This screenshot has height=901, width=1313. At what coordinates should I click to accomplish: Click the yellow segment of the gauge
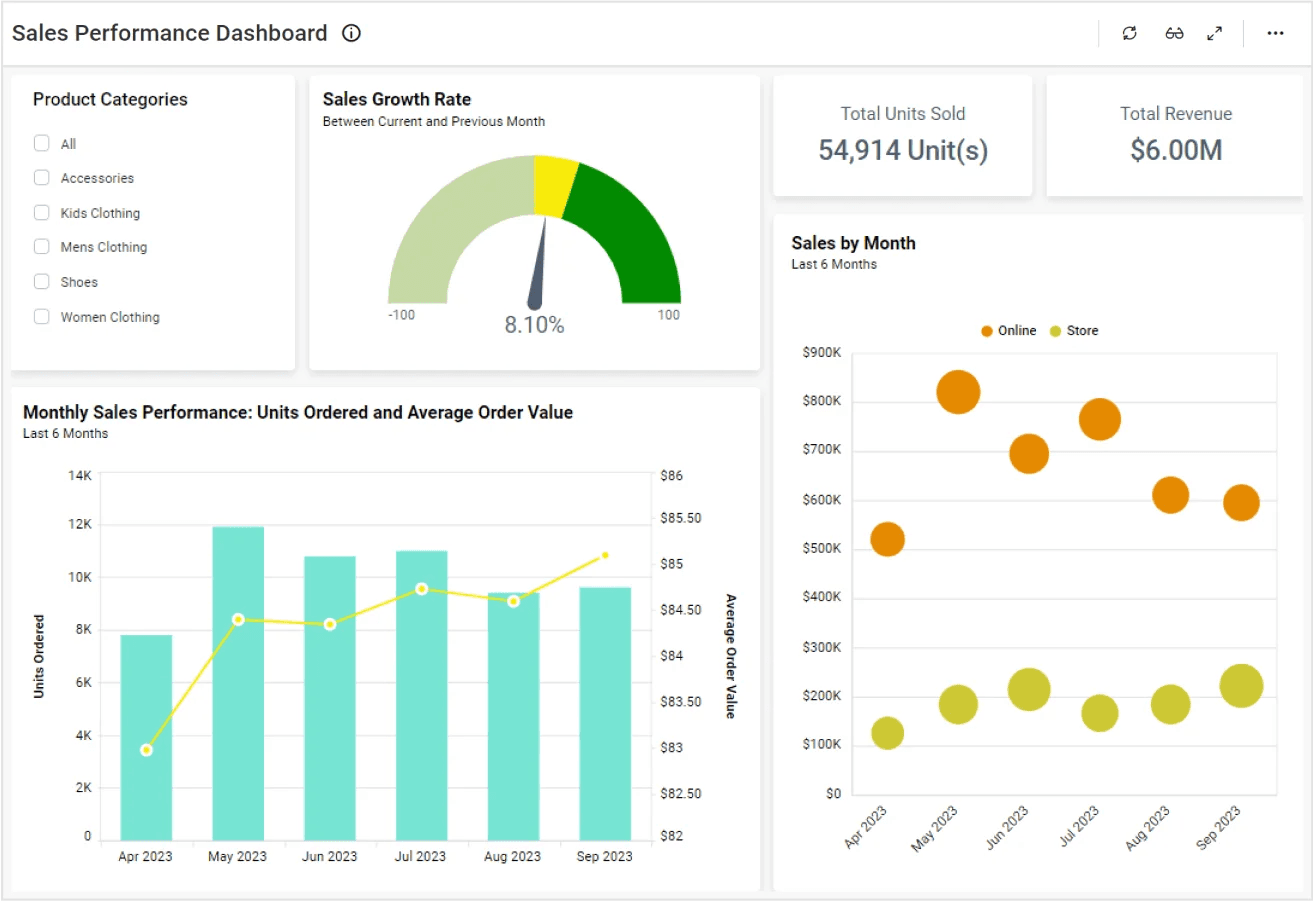[x=556, y=186]
